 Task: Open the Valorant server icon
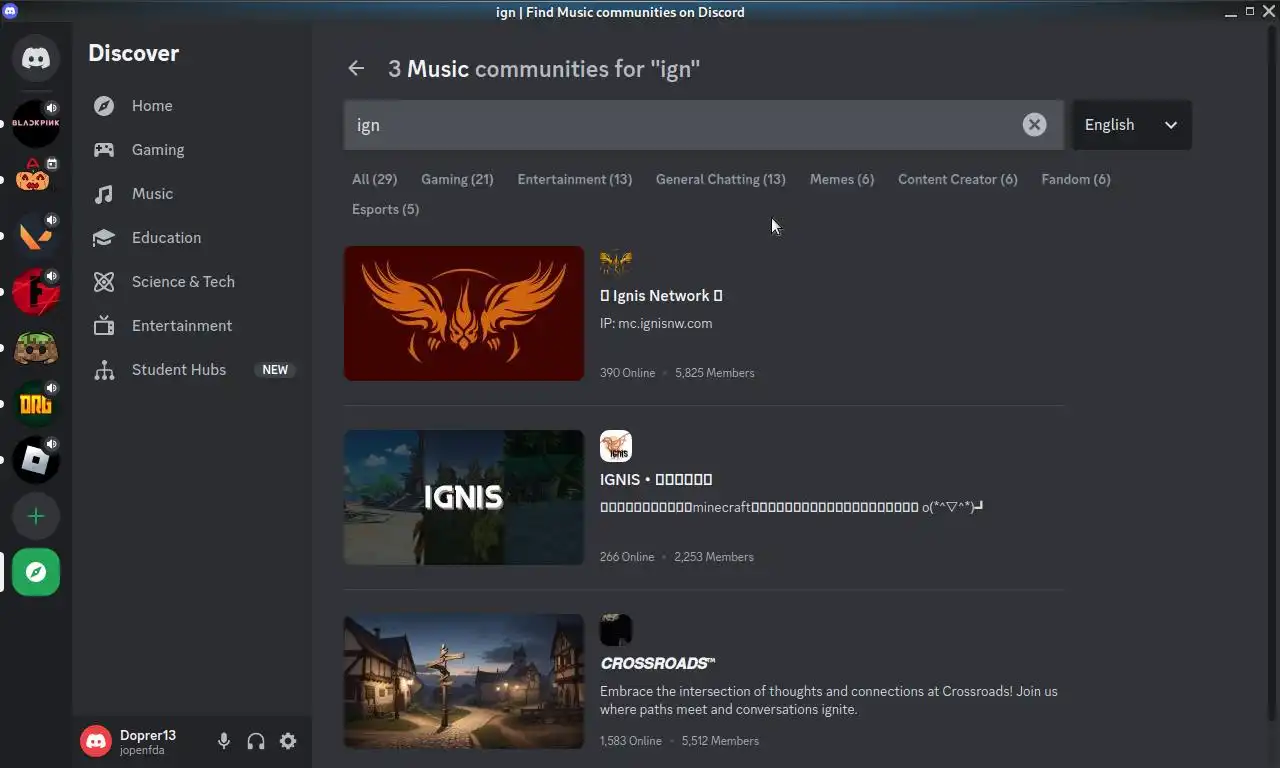coord(36,236)
